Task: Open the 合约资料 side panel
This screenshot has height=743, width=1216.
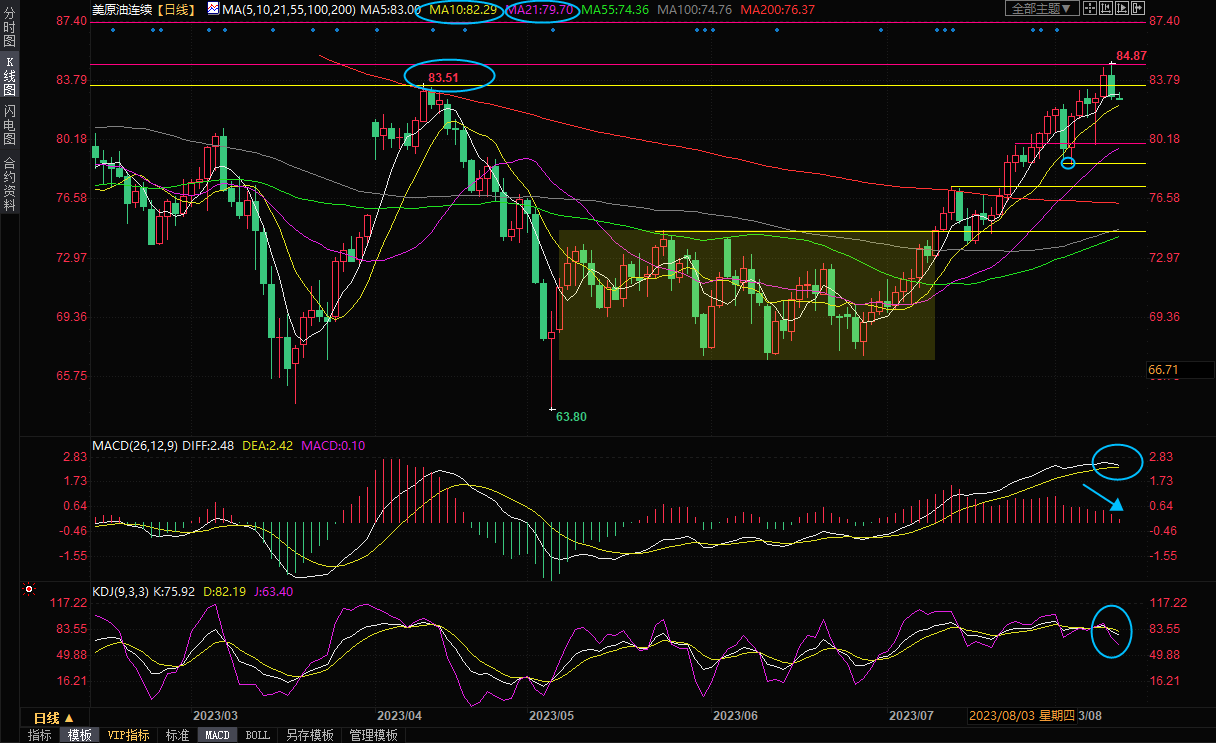Action: (10, 184)
